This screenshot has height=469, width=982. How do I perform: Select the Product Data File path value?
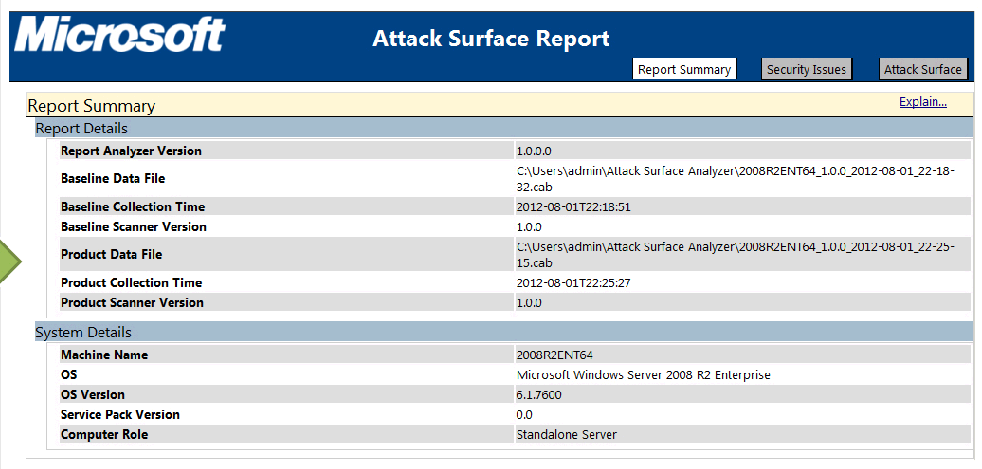pyautogui.click(x=736, y=254)
